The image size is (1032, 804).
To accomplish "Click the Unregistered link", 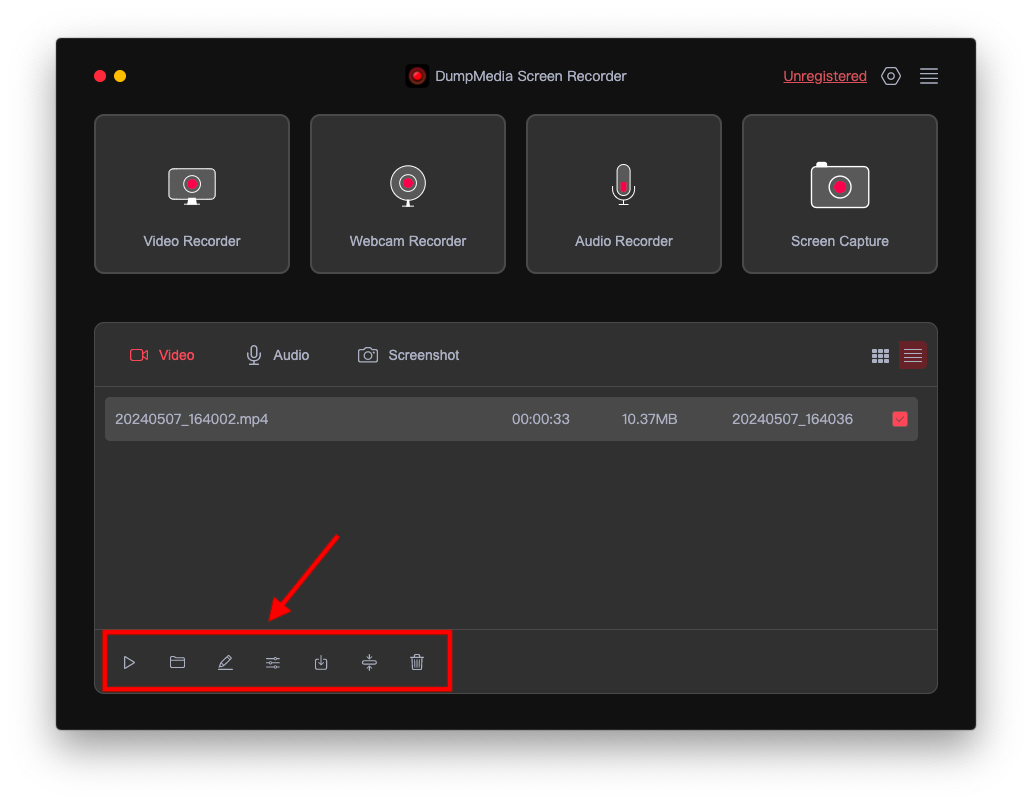I will point(825,76).
